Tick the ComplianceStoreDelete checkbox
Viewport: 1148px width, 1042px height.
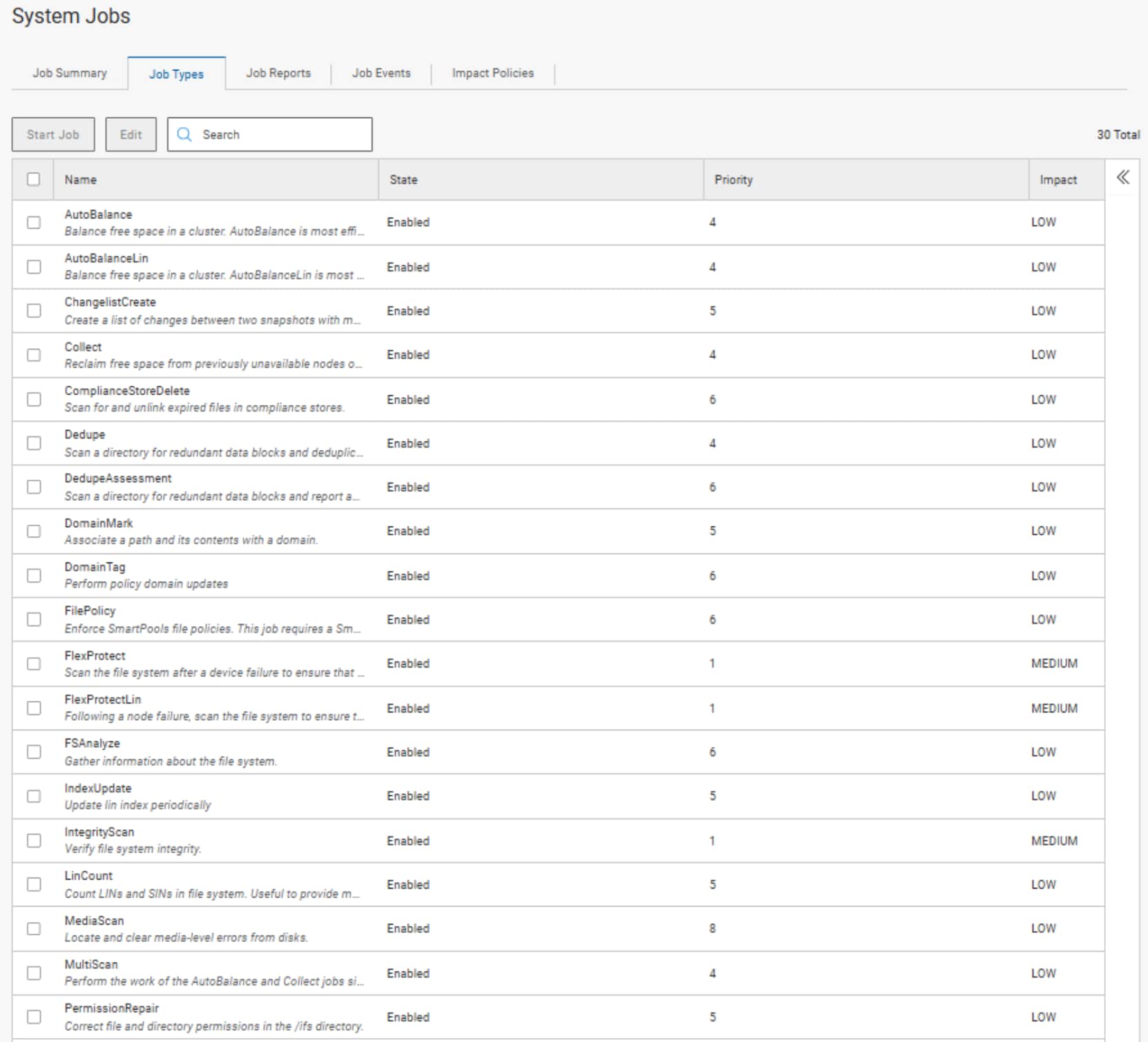(33, 399)
